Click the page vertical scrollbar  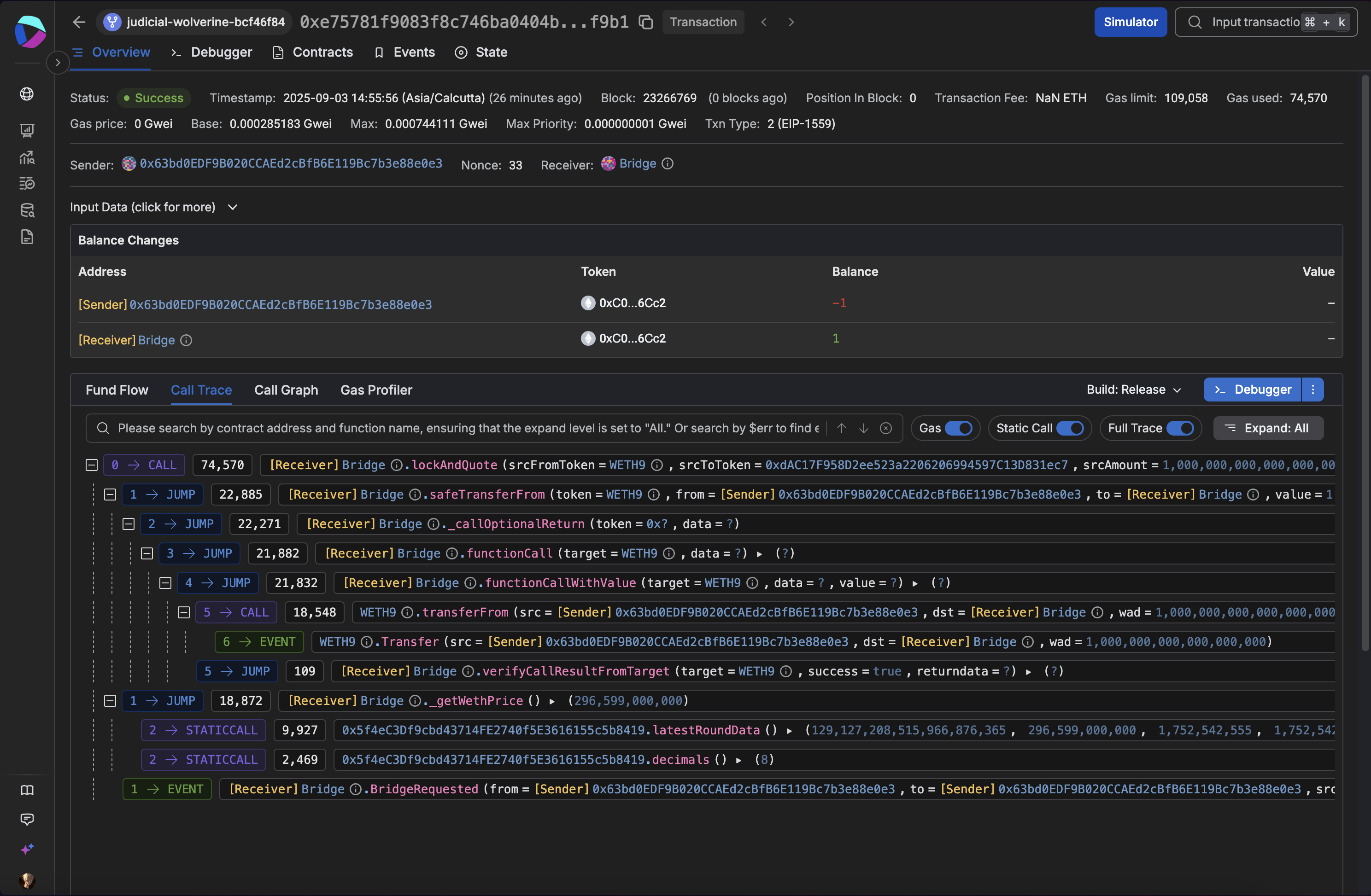click(1365, 363)
